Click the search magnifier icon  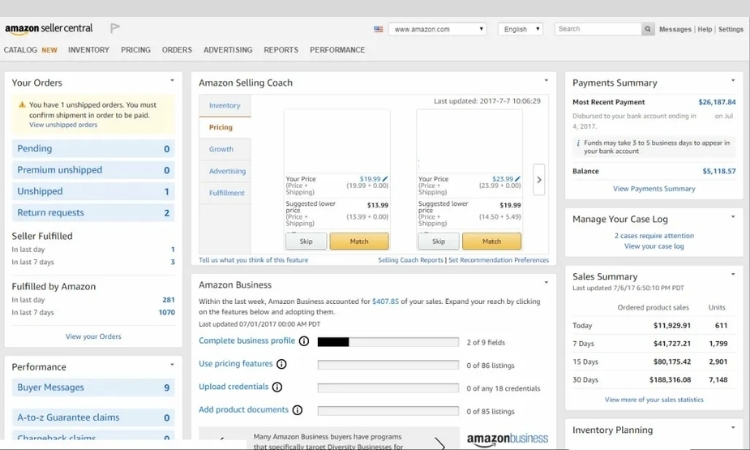click(648, 29)
